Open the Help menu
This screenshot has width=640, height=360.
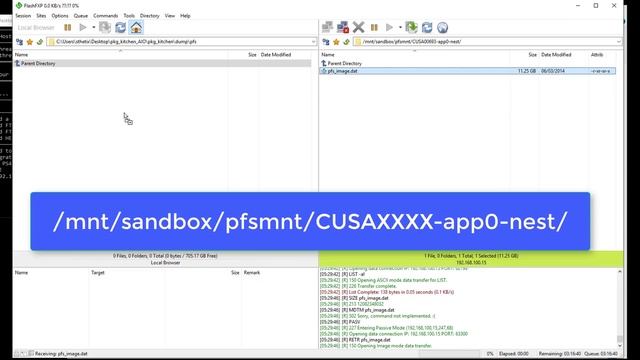tap(185, 16)
